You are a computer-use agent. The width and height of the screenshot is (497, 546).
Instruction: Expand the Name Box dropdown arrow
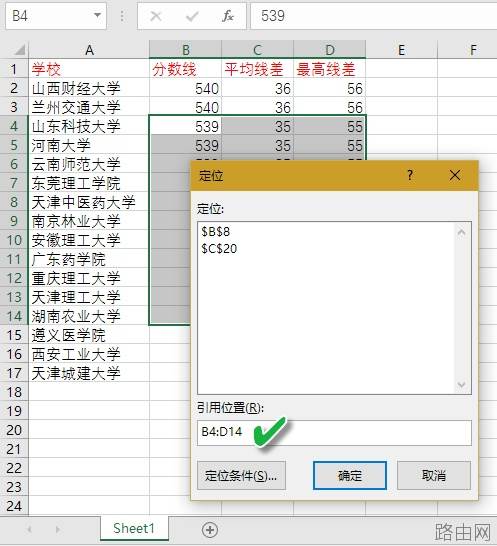[98, 15]
